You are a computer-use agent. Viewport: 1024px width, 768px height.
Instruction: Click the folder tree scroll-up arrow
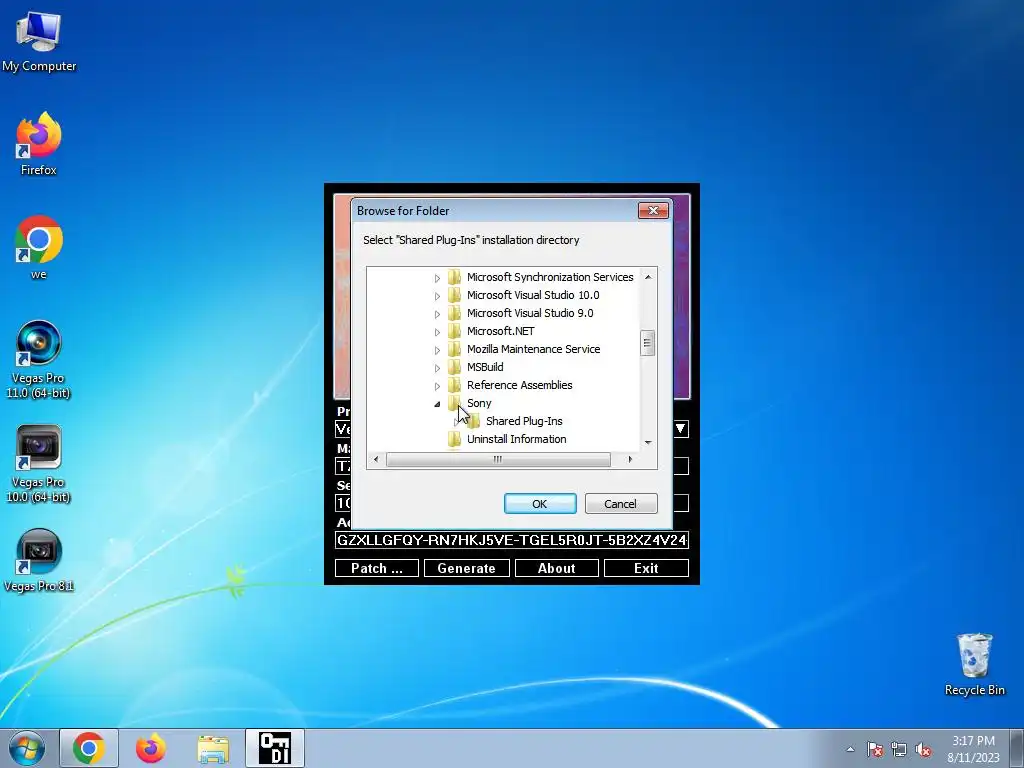pyautogui.click(x=648, y=277)
